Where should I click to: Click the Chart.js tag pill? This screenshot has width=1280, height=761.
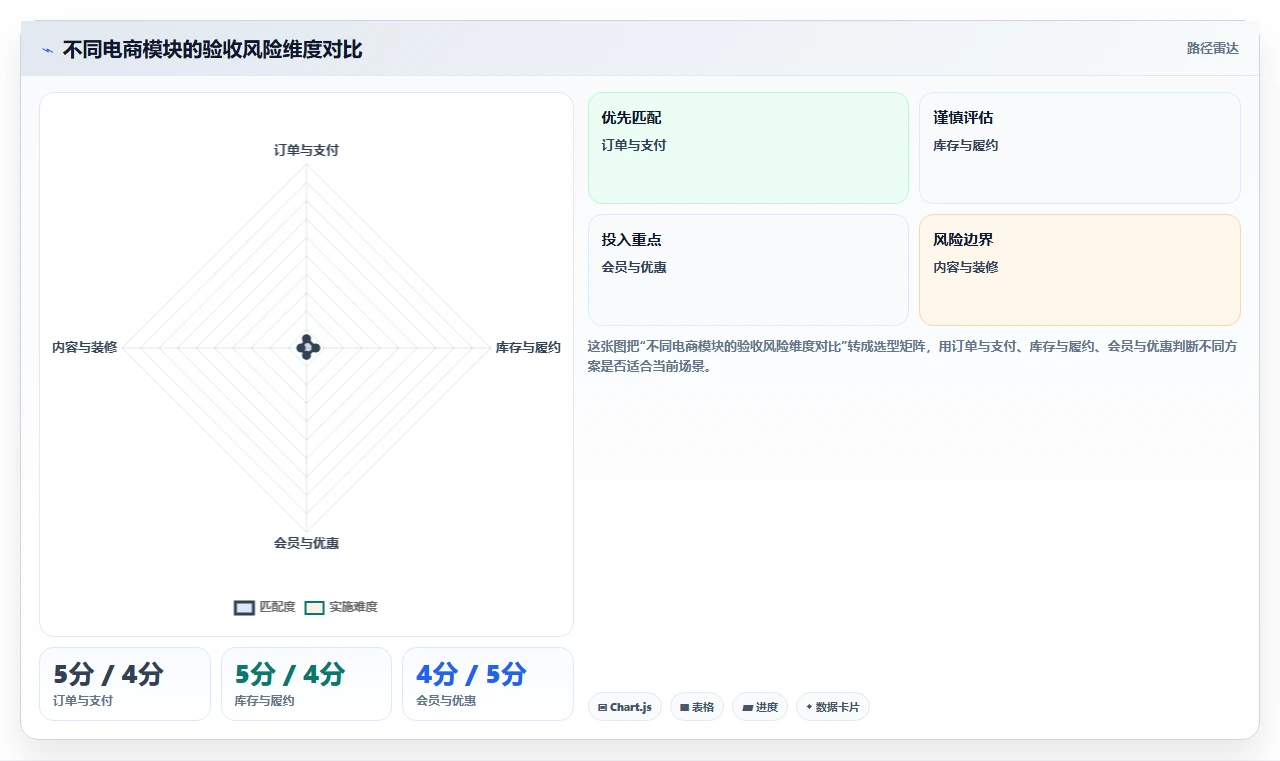coord(624,707)
